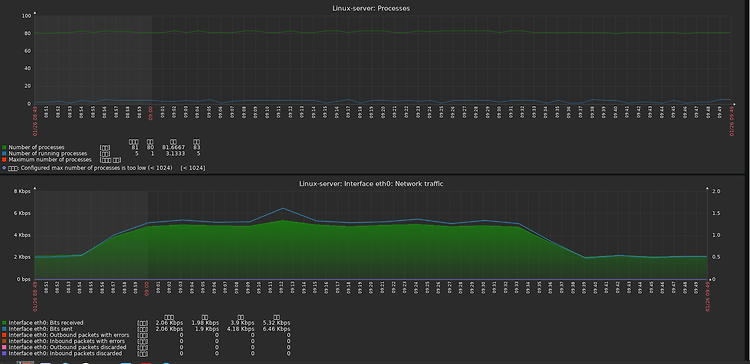The height and width of the screenshot is (364, 750).
Task: Click the red Maximum number of processes swatch
Action: [5, 159]
